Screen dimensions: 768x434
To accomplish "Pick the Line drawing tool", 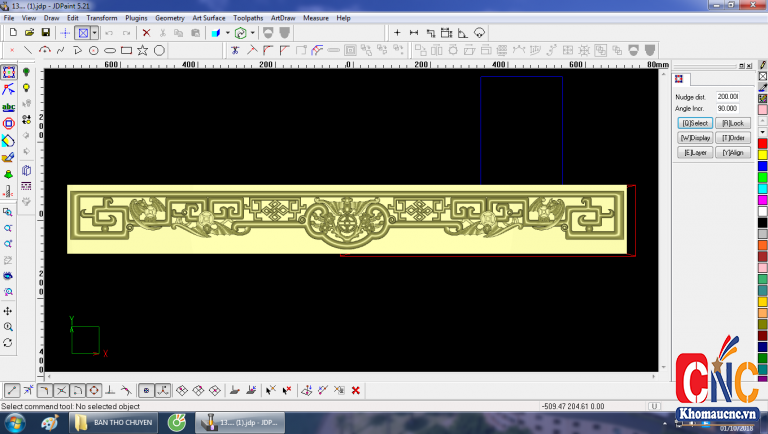I will pos(27,50).
